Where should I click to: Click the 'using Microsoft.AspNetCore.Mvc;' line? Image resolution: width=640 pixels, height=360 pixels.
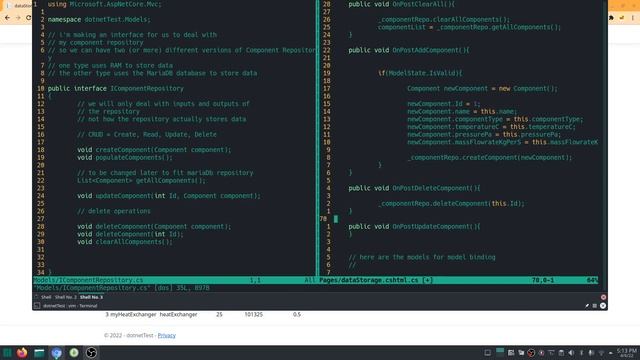[104, 4]
